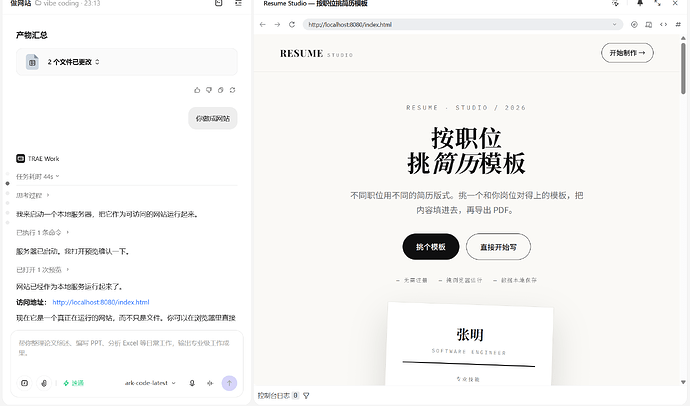Open the localhost:8080/index.html link in chat
Image resolution: width=690 pixels, height=406 pixels.
click(x=101, y=302)
